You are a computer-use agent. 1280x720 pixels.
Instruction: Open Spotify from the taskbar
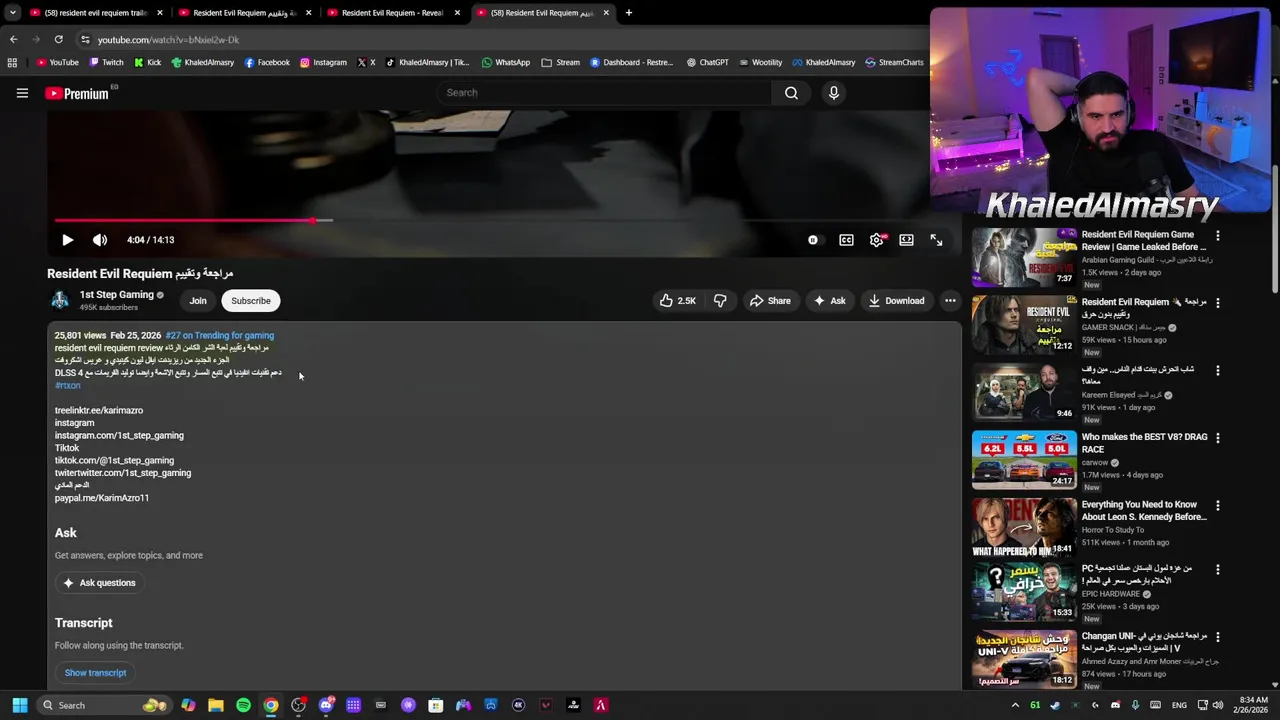(x=243, y=705)
